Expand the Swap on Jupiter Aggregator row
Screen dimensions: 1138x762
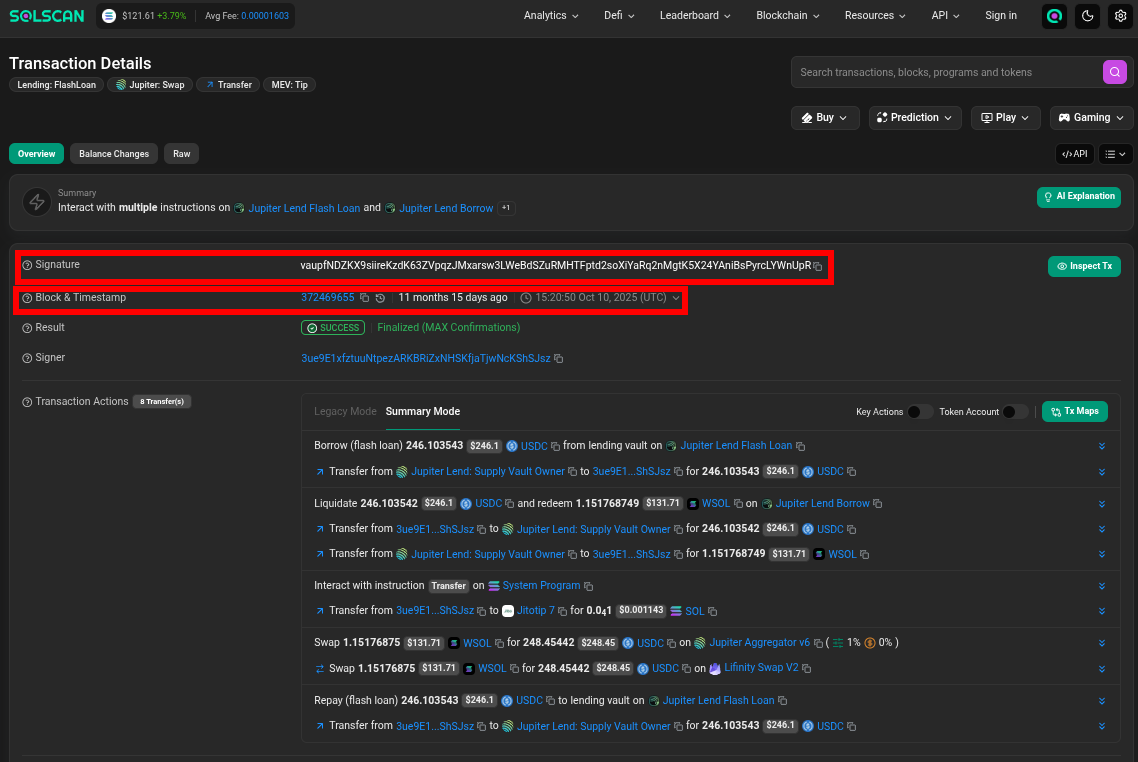coord(1102,644)
